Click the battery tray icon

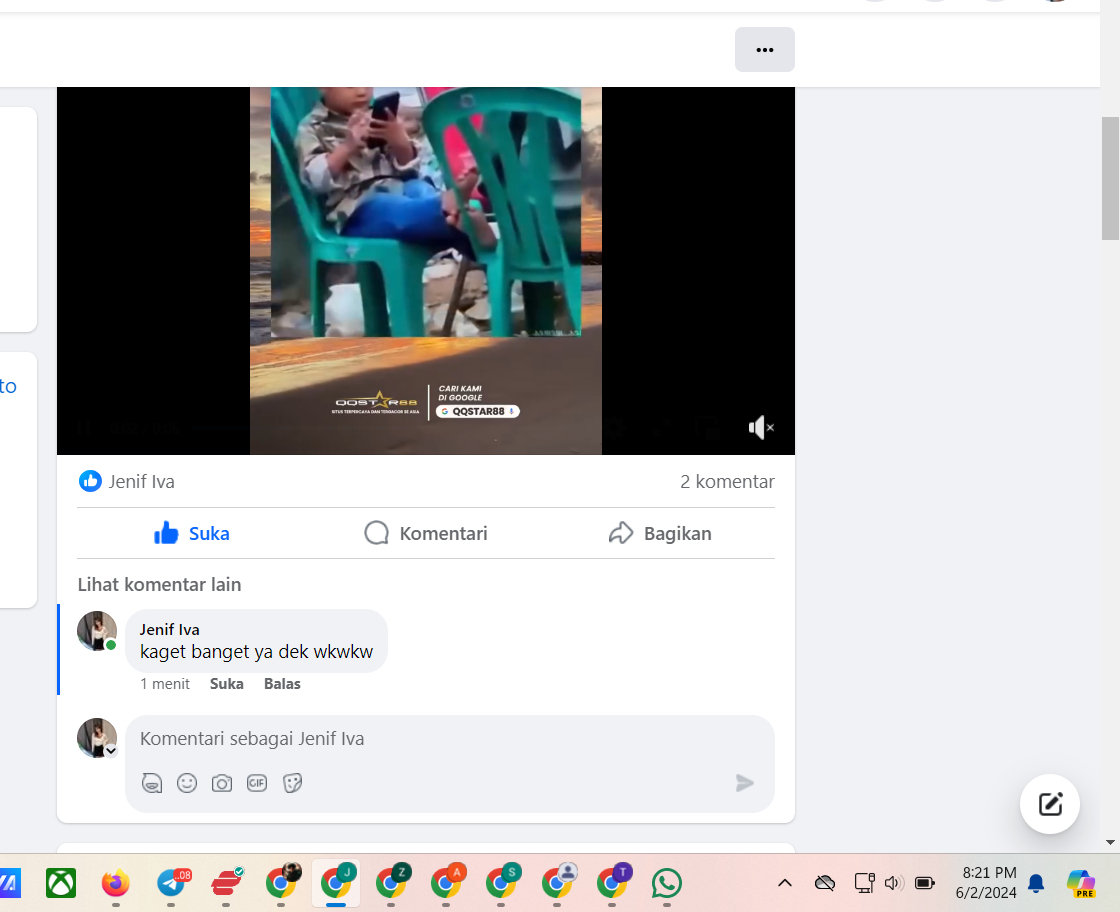[x=924, y=883]
